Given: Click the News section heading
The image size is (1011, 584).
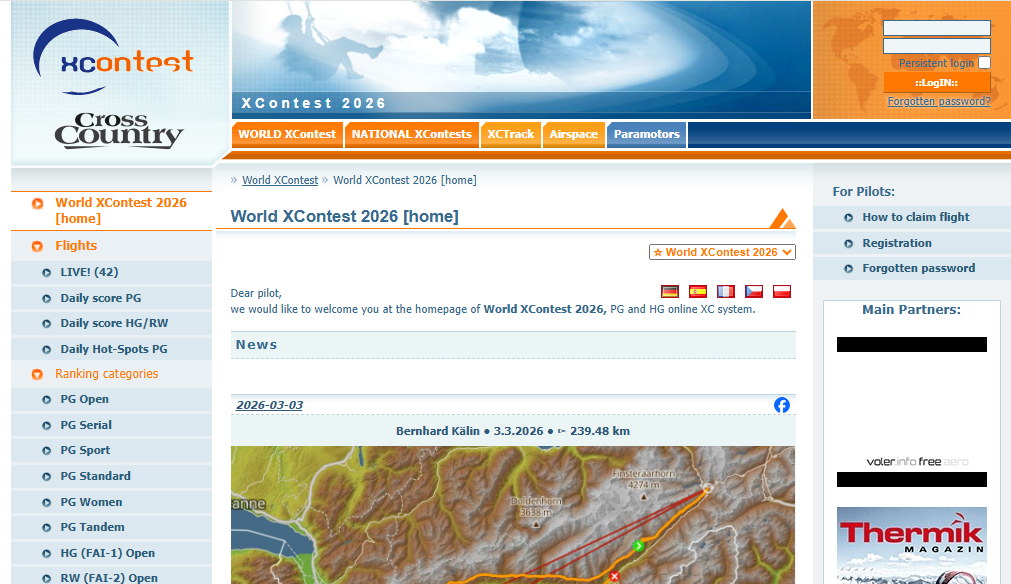Looking at the screenshot, I should [256, 345].
